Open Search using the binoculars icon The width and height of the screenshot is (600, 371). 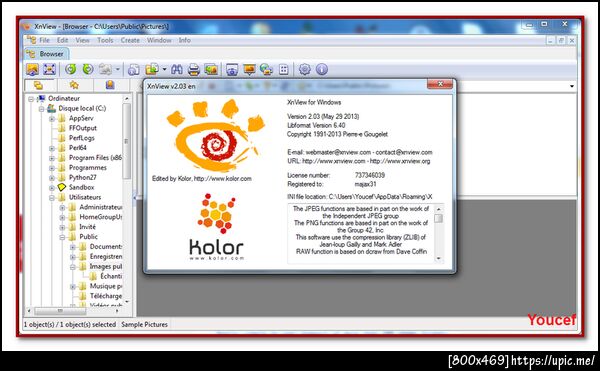176,70
